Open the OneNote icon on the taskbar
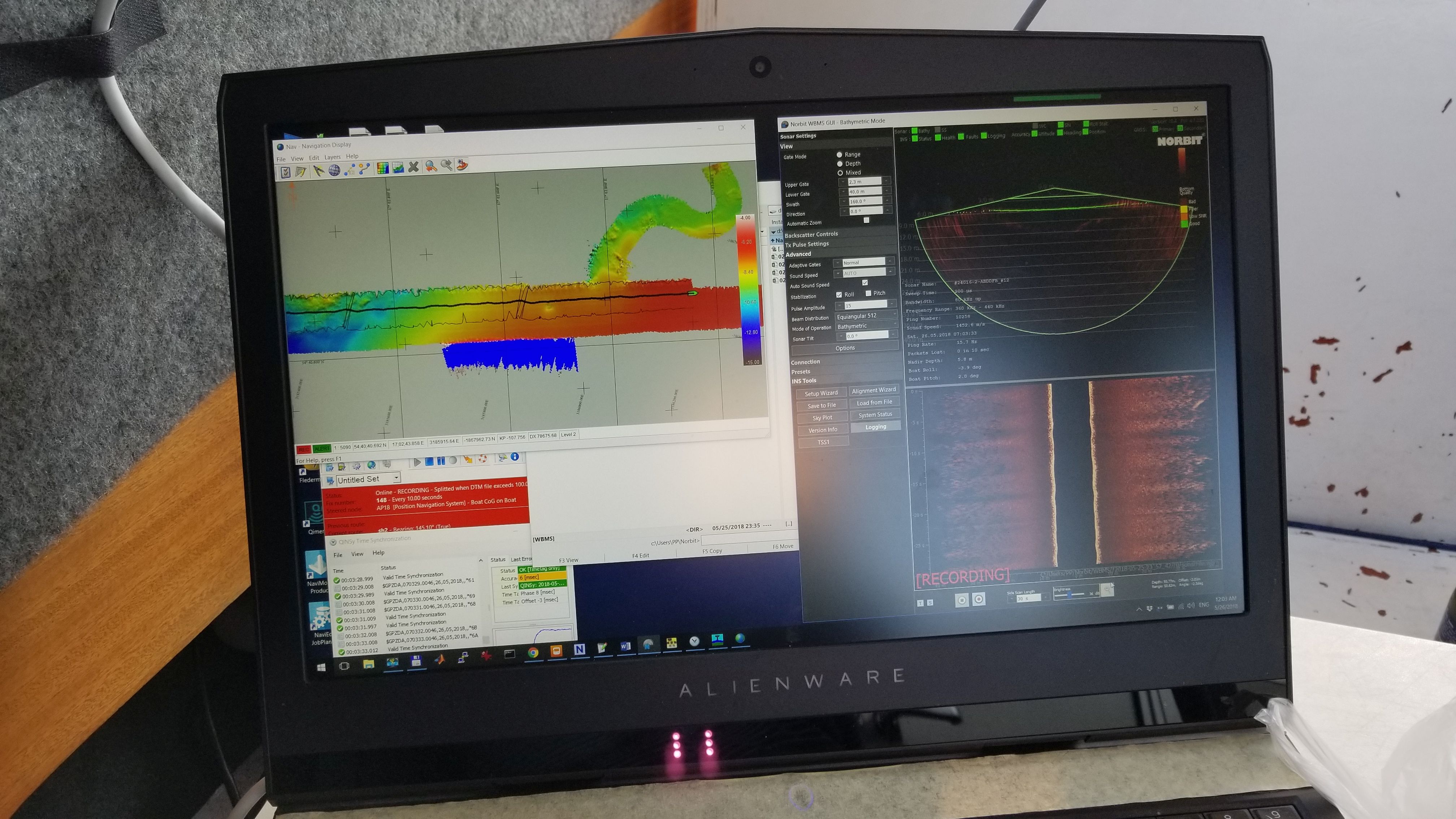This screenshot has width=1456, height=819. click(x=579, y=649)
